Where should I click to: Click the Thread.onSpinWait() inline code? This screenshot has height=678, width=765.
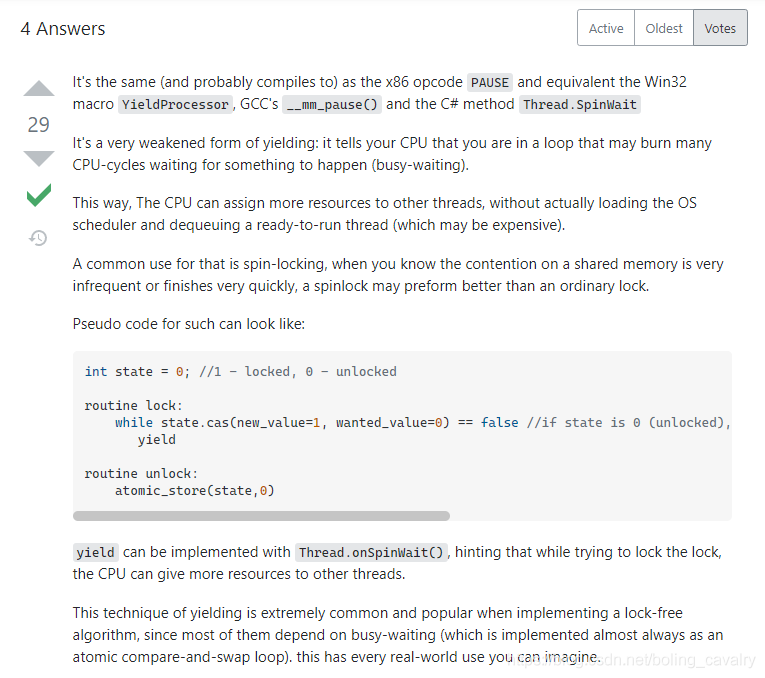(371, 552)
